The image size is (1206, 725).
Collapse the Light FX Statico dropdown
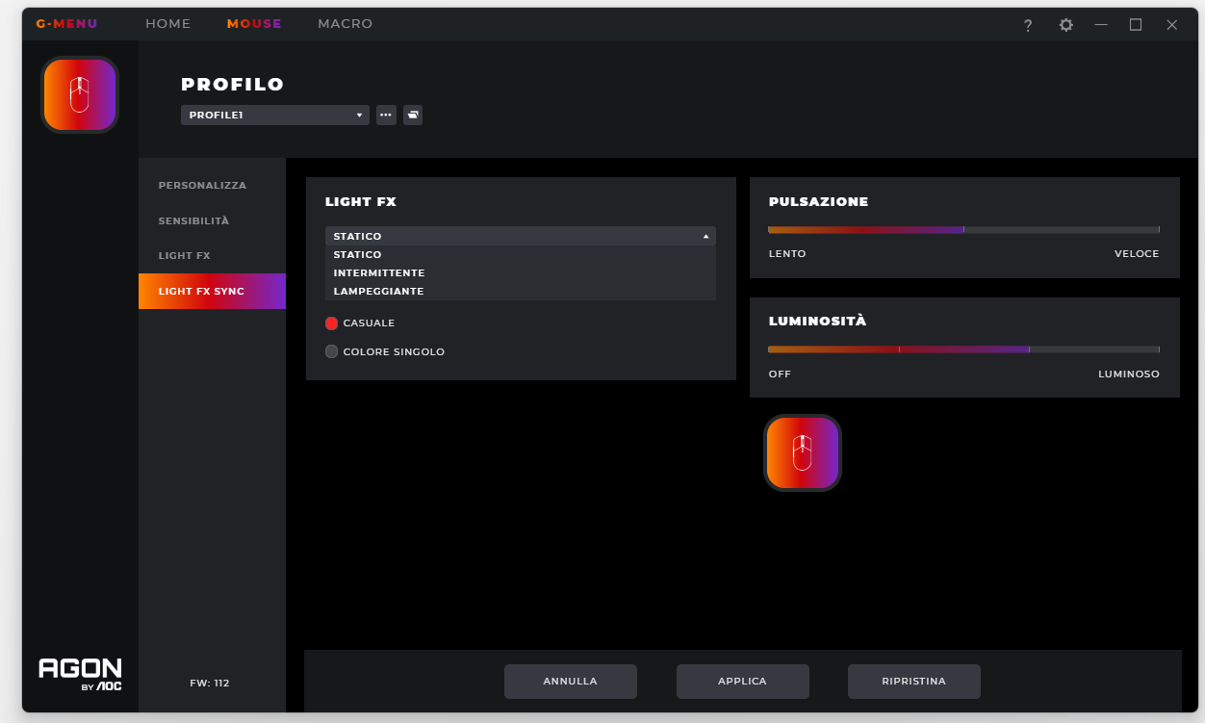tap(520, 236)
